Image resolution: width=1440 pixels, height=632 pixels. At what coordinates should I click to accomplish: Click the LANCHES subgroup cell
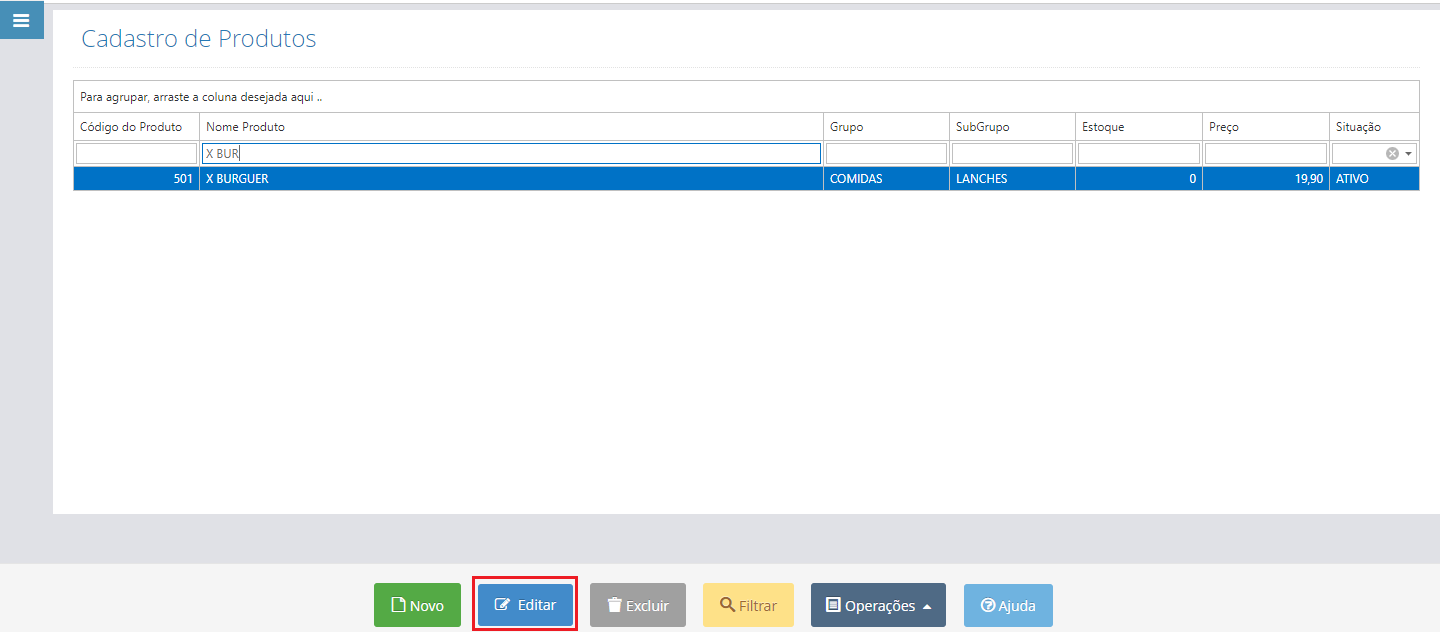tap(1012, 179)
